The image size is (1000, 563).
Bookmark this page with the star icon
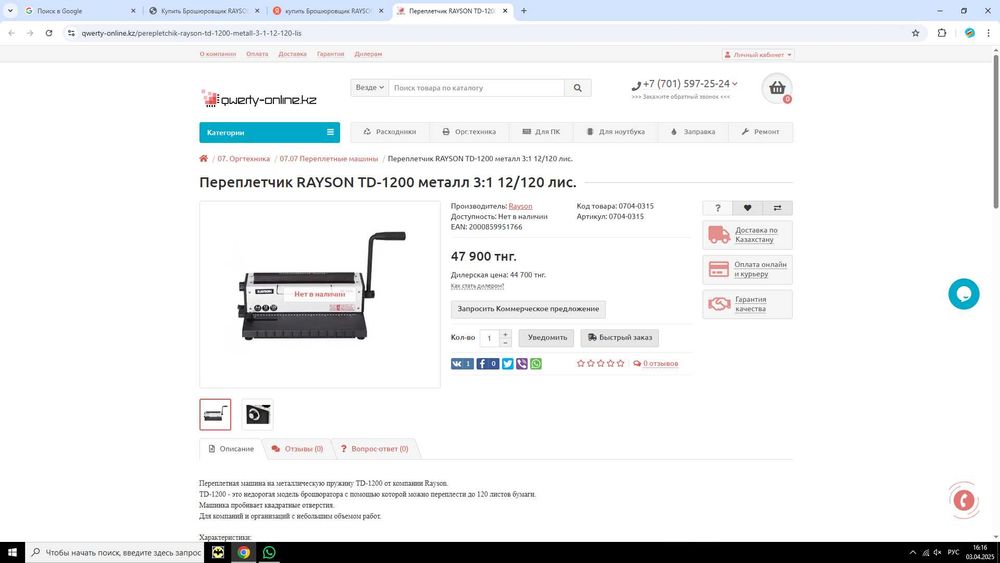coord(915,33)
